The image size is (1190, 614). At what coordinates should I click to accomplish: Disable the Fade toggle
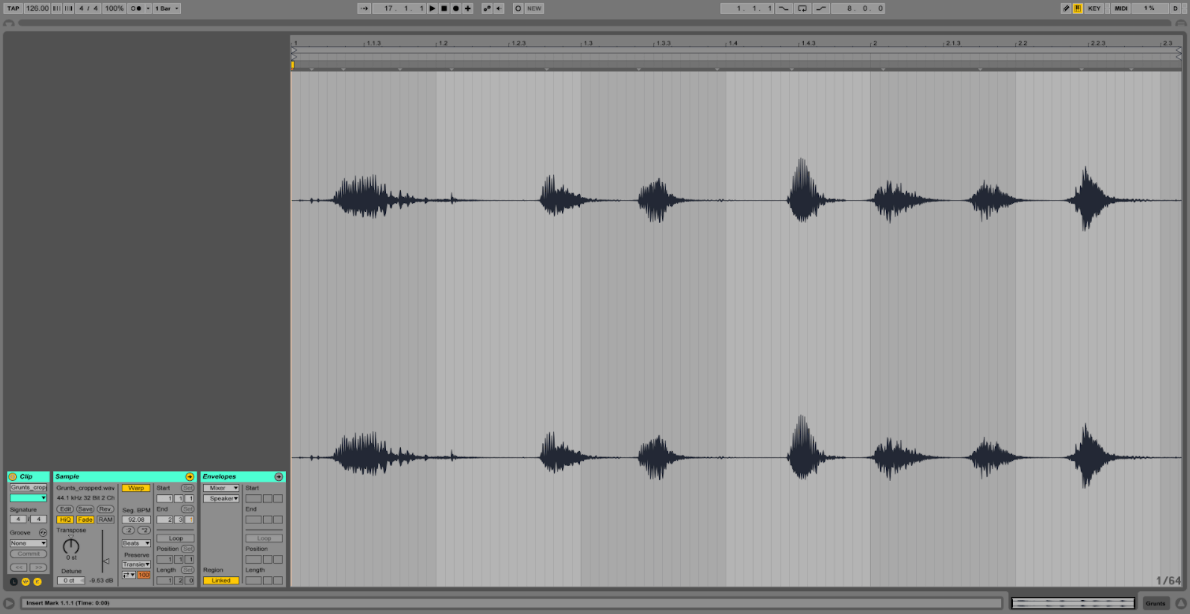(86, 520)
